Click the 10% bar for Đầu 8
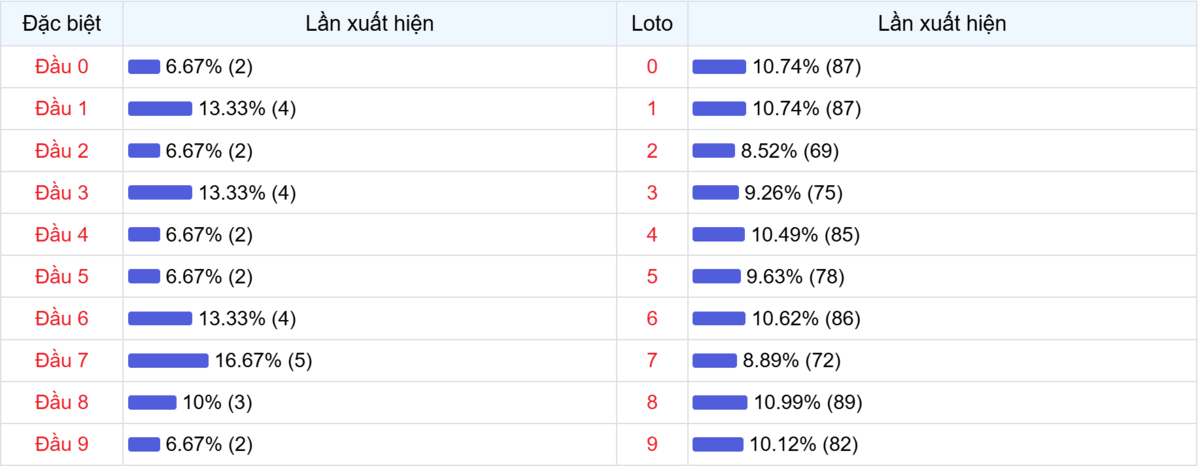The height and width of the screenshot is (466, 1200). coord(152,403)
